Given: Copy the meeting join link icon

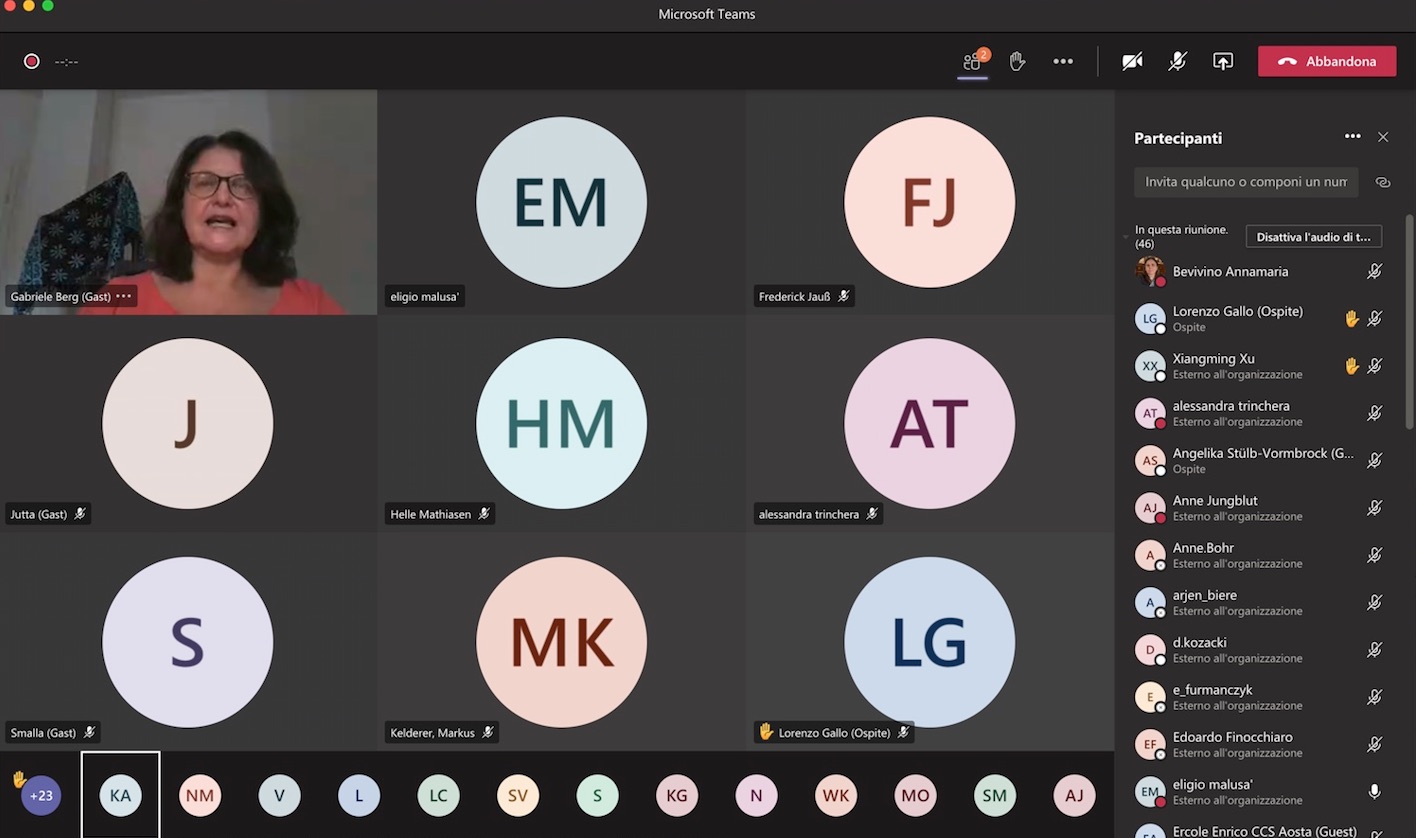Looking at the screenshot, I should click(1383, 182).
